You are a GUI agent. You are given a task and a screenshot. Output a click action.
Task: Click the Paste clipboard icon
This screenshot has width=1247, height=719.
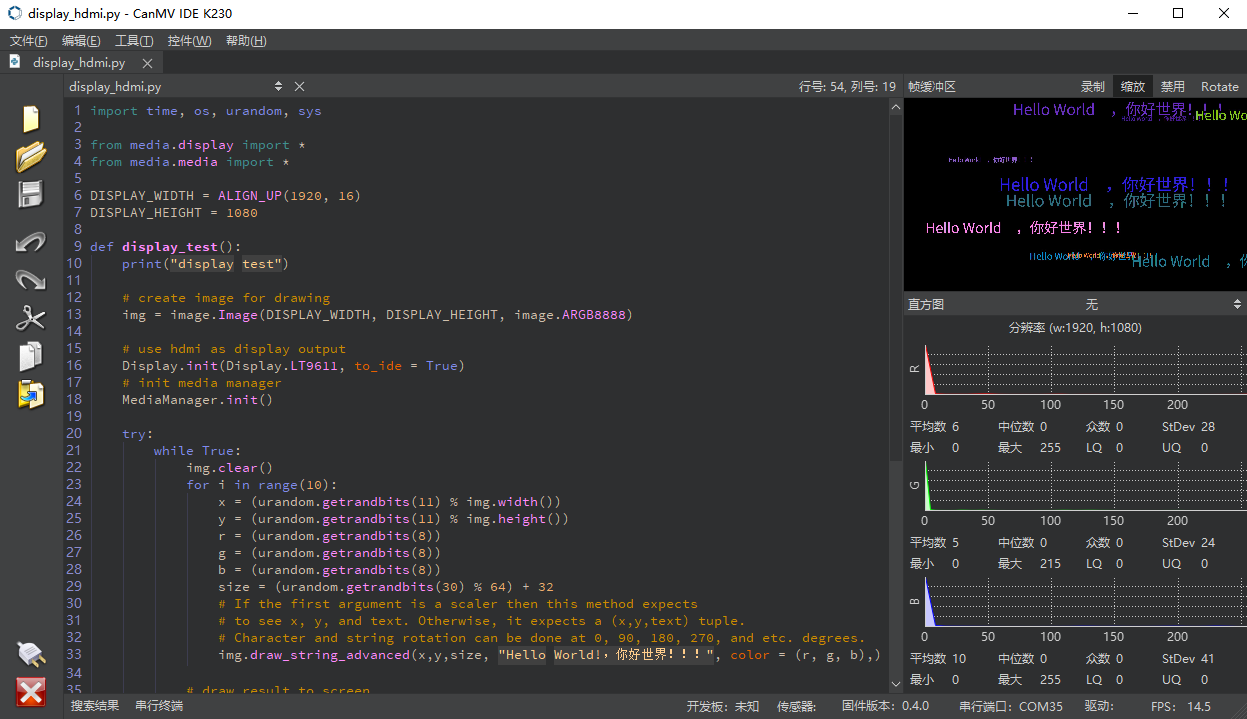31,394
